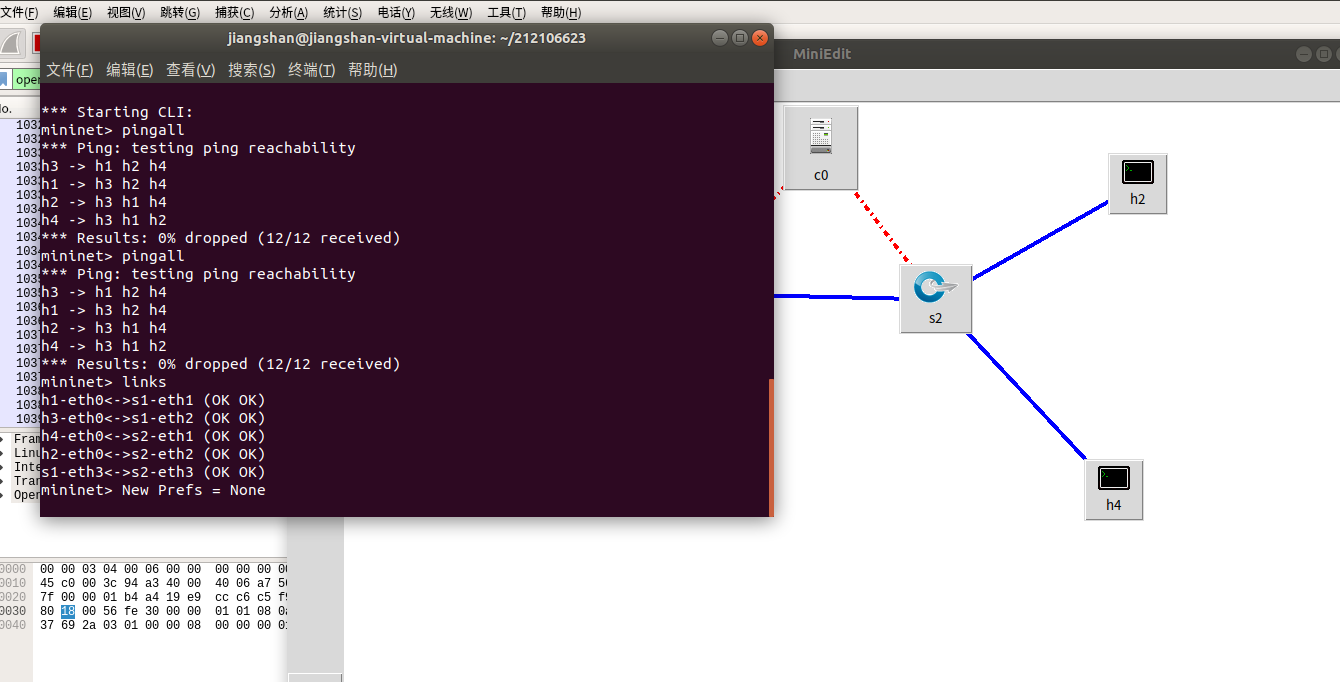Click hex byte 7f in the 0020 row
The width and height of the screenshot is (1340, 682).
point(47,597)
